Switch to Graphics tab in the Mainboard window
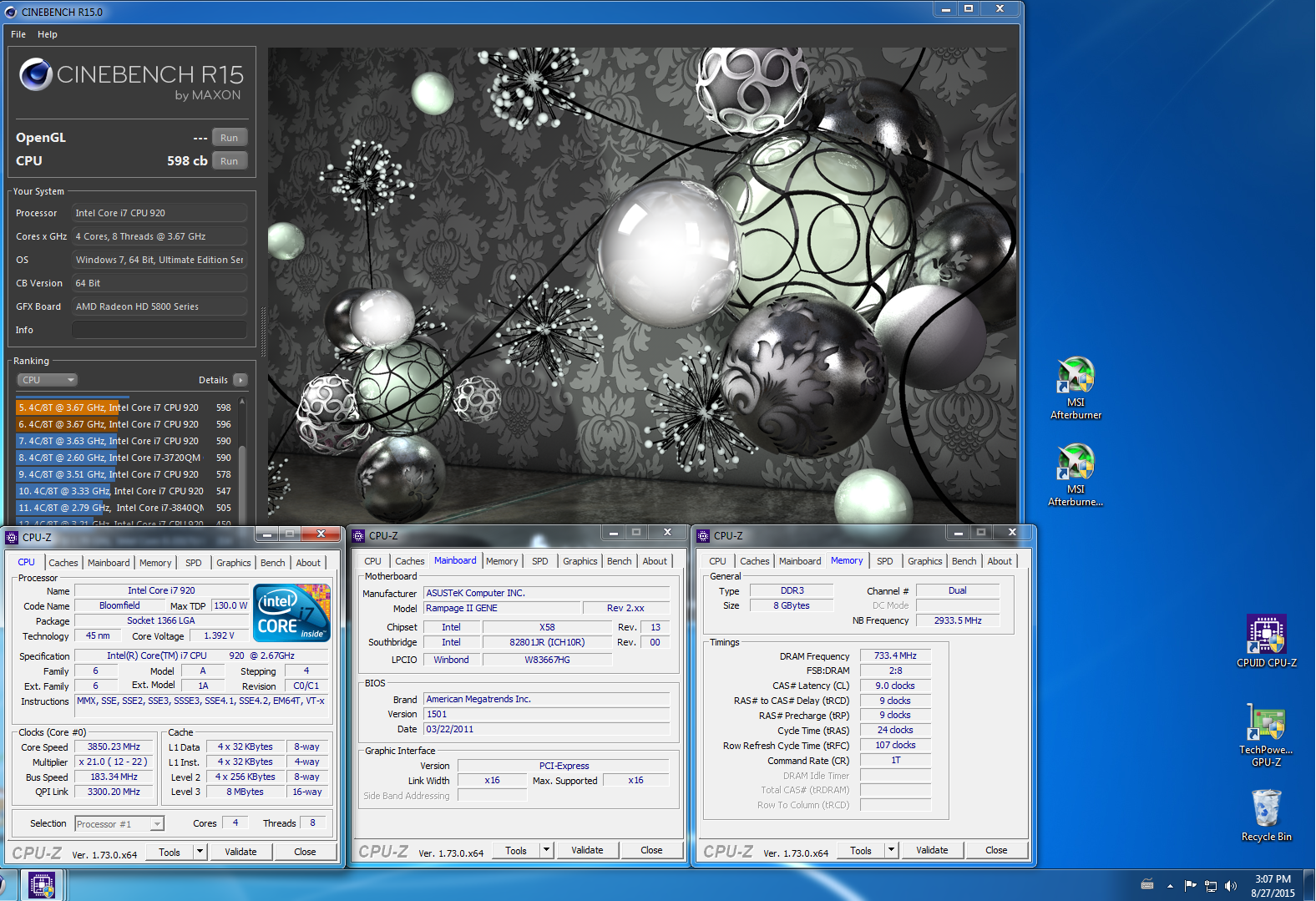Screen dimensions: 1316x901 pos(580,561)
